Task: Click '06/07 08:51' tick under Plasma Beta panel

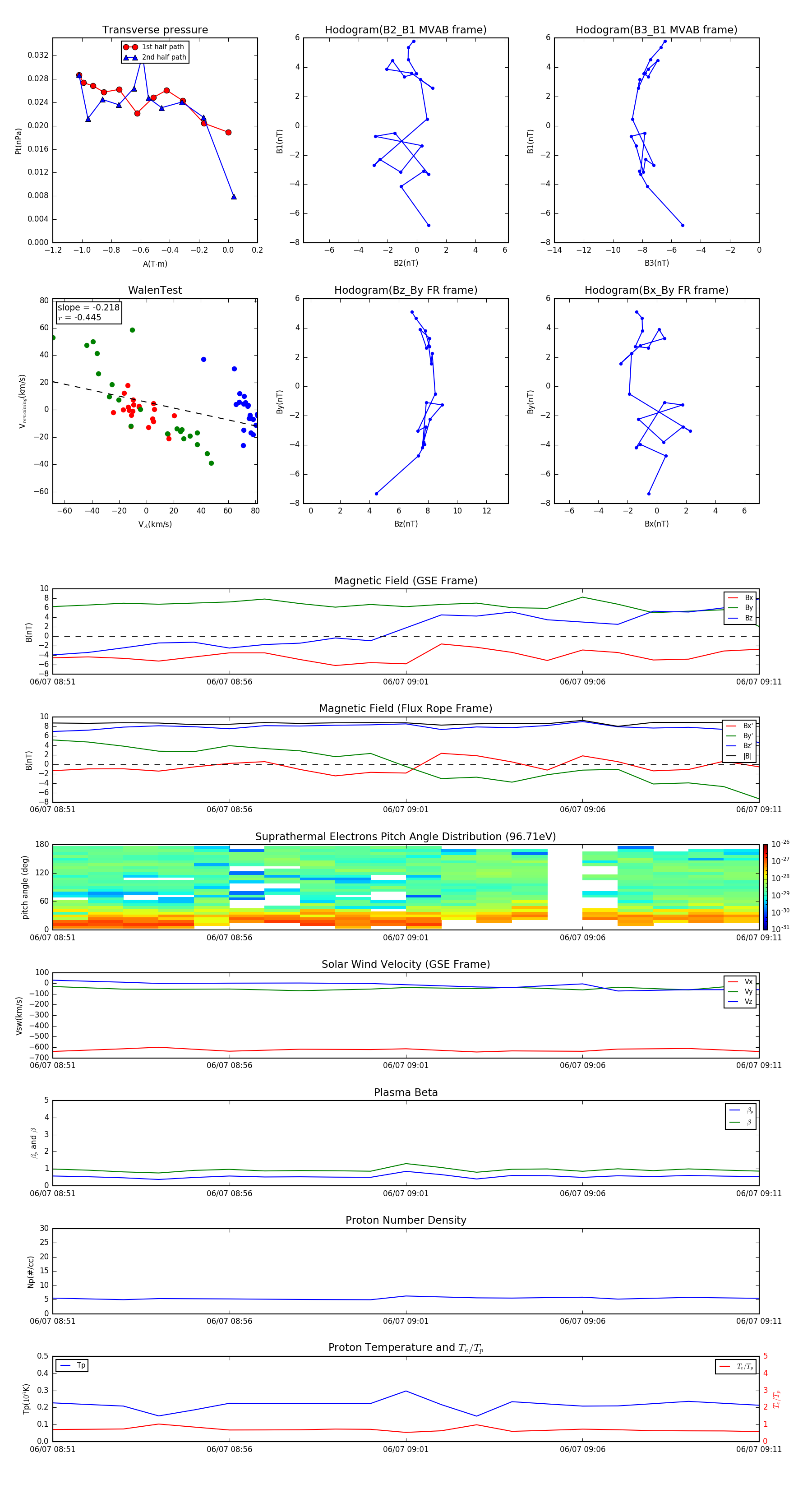Action: coord(53,1193)
